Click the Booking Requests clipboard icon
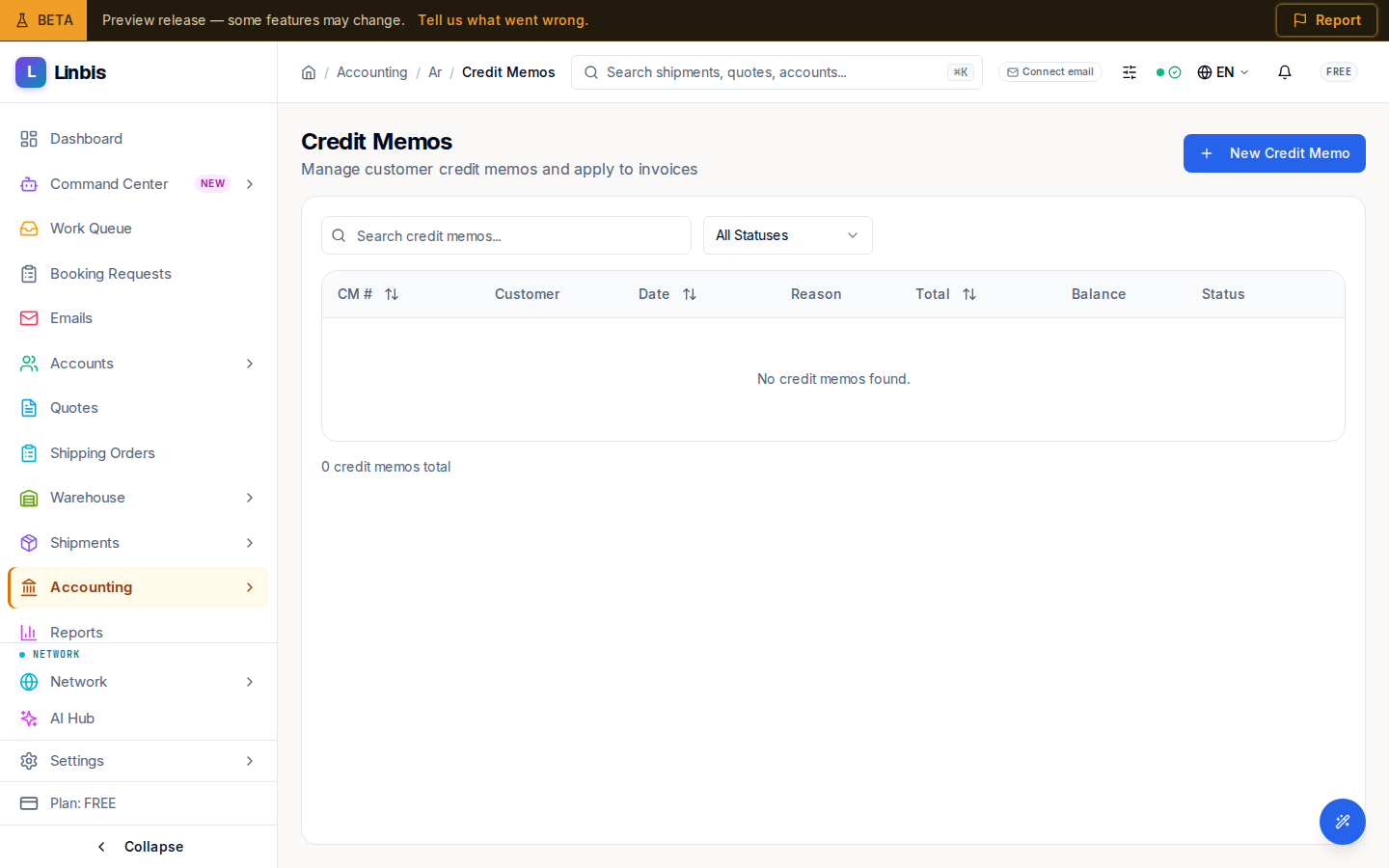Screen dimensions: 1389x868 (x=29, y=274)
